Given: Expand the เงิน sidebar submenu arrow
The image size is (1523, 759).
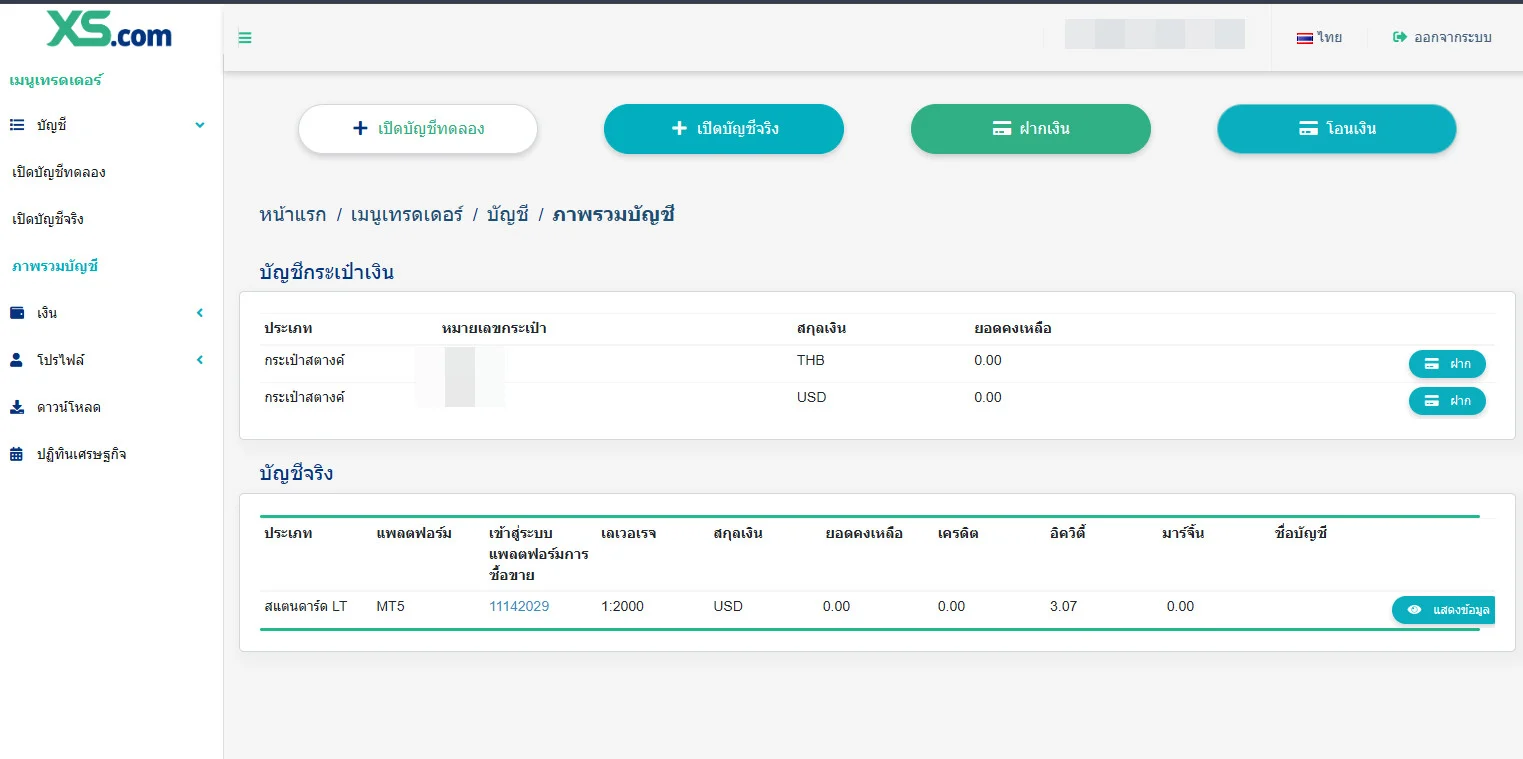Looking at the screenshot, I should (199, 313).
